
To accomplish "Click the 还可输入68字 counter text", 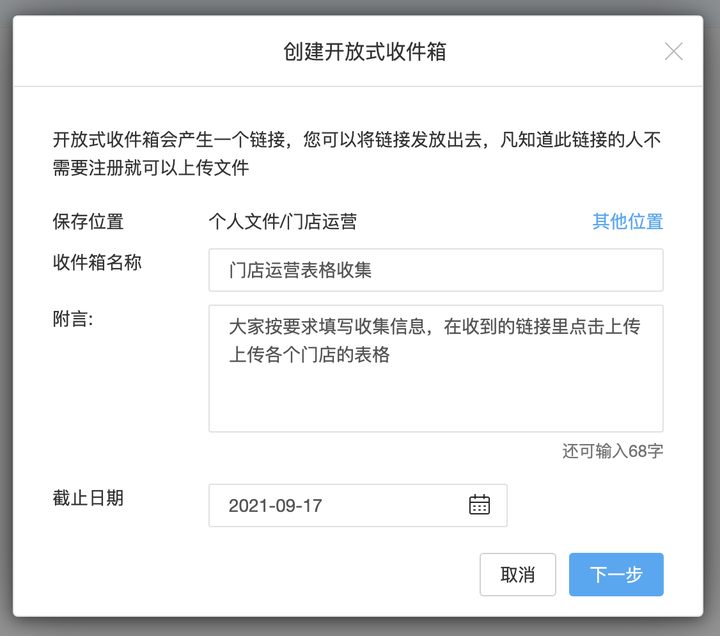I will (x=613, y=451).
